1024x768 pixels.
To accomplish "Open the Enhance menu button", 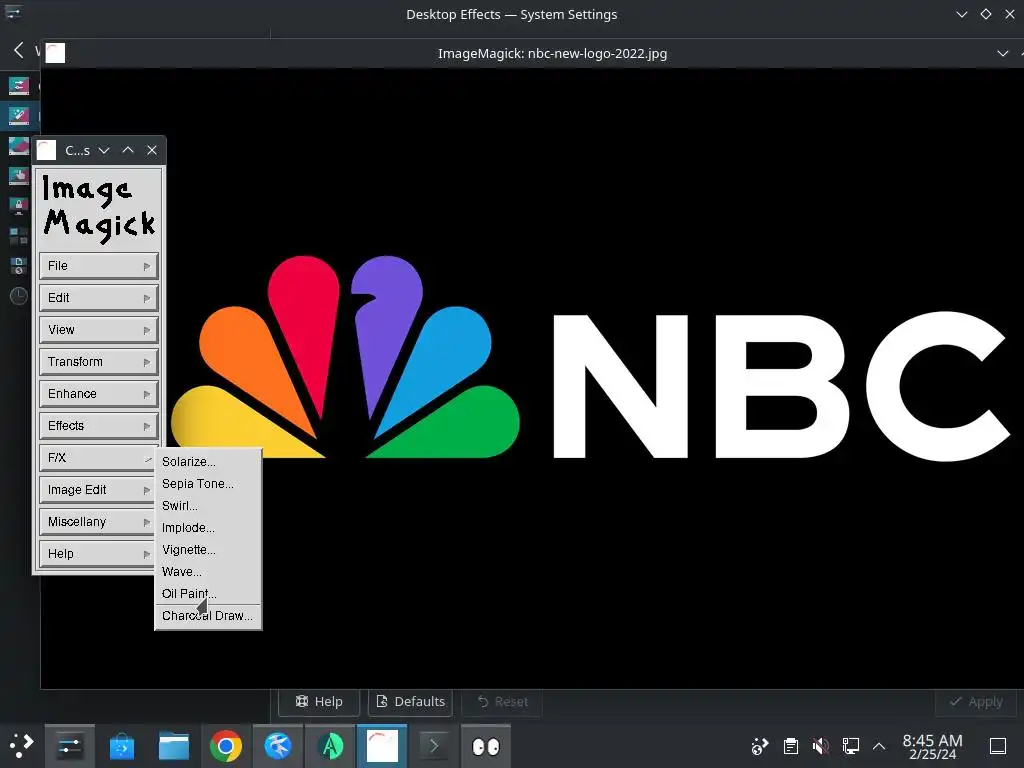I will 98,394.
